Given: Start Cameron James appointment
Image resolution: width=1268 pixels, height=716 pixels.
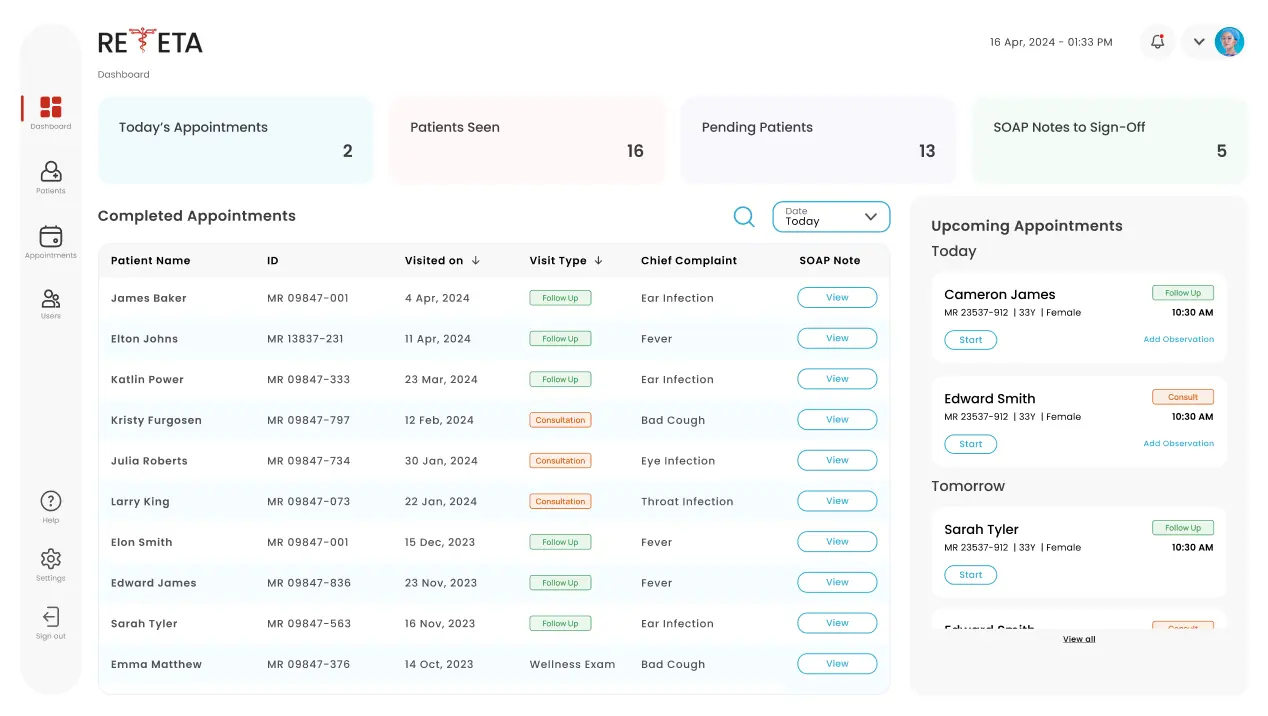Looking at the screenshot, I should [970, 340].
